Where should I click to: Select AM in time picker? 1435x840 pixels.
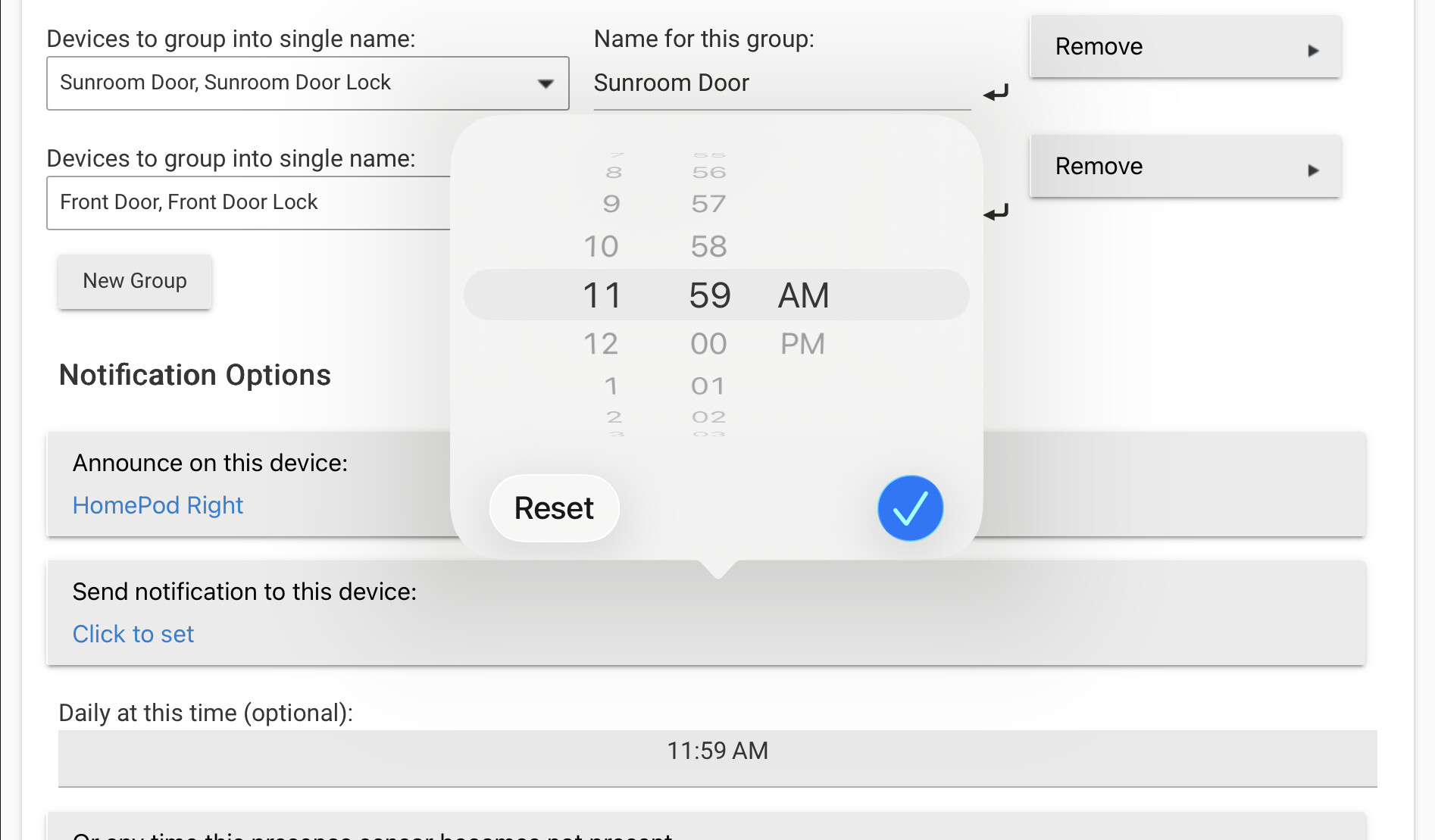point(803,295)
